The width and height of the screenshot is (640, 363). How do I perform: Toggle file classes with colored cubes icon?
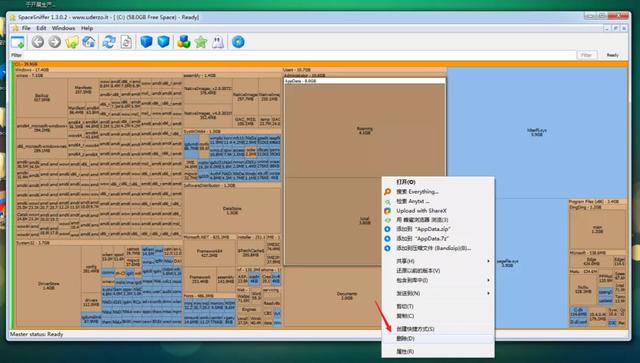[x=184, y=42]
